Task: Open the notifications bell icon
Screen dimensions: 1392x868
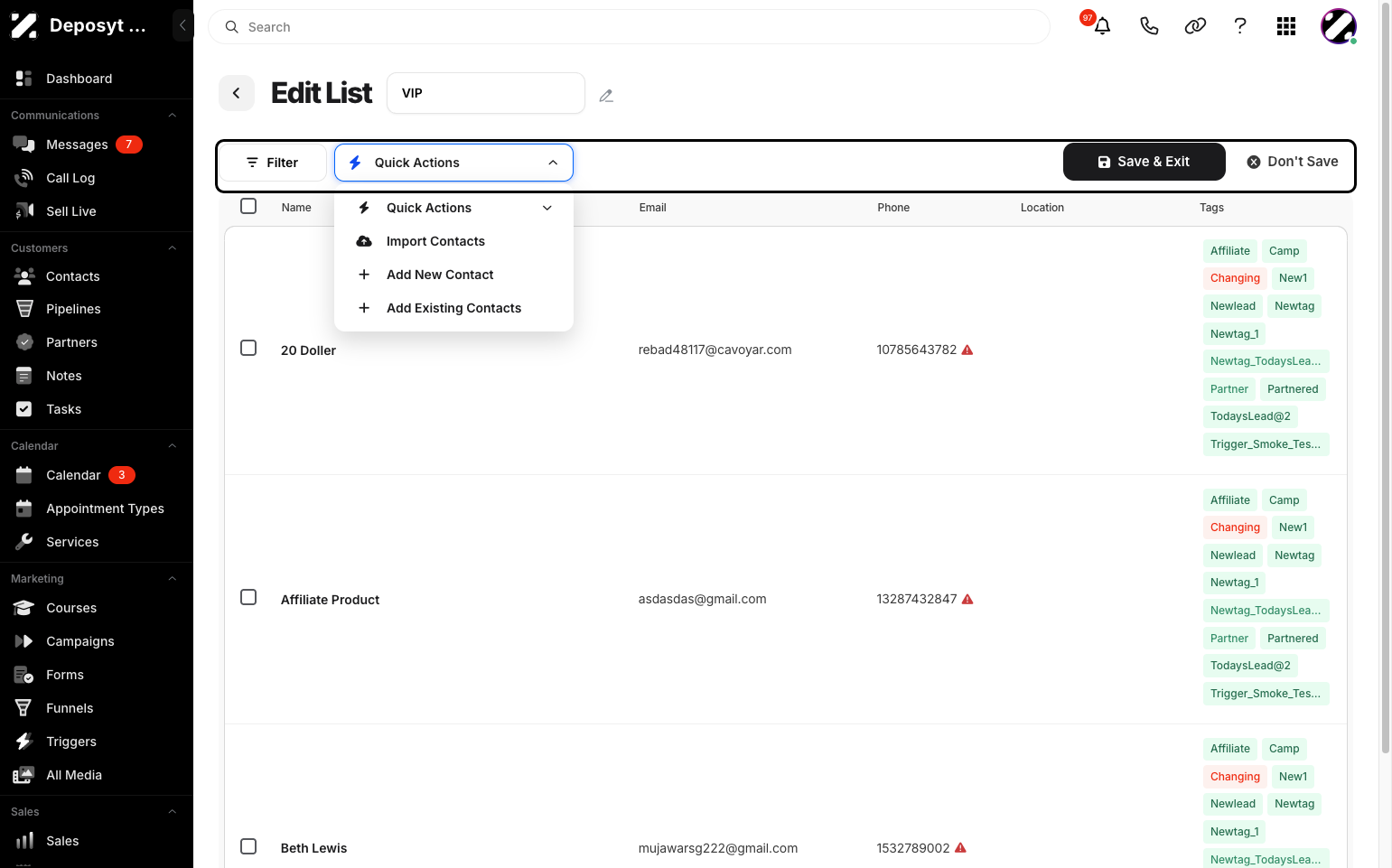Action: [1102, 26]
